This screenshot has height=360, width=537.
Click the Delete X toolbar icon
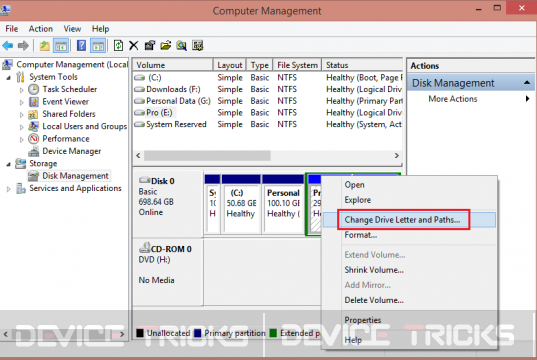134,45
